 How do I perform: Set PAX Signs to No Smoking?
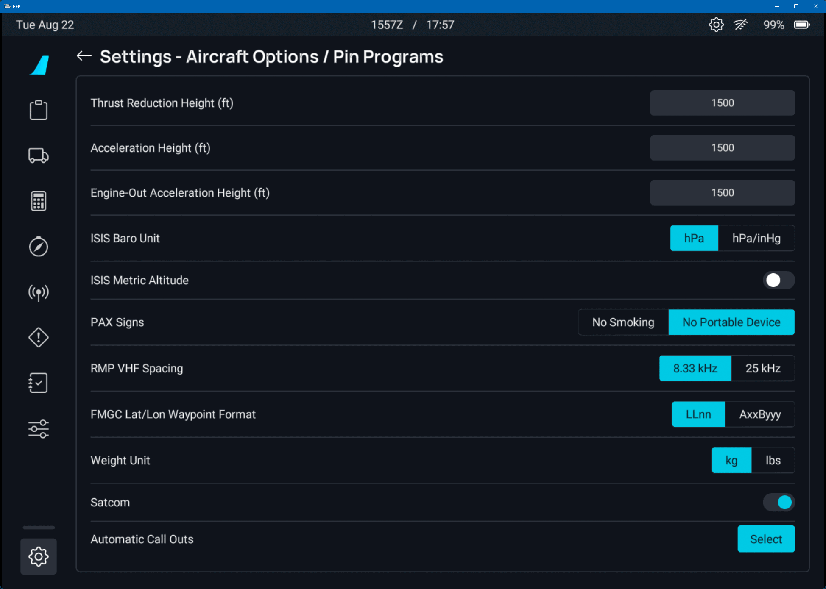pyautogui.click(x=623, y=322)
